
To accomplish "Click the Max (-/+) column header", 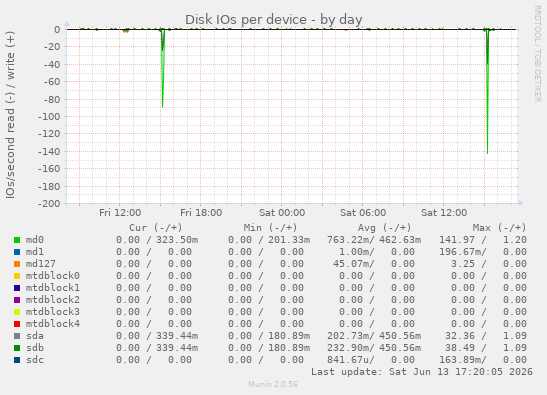I will pyautogui.click(x=499, y=228).
